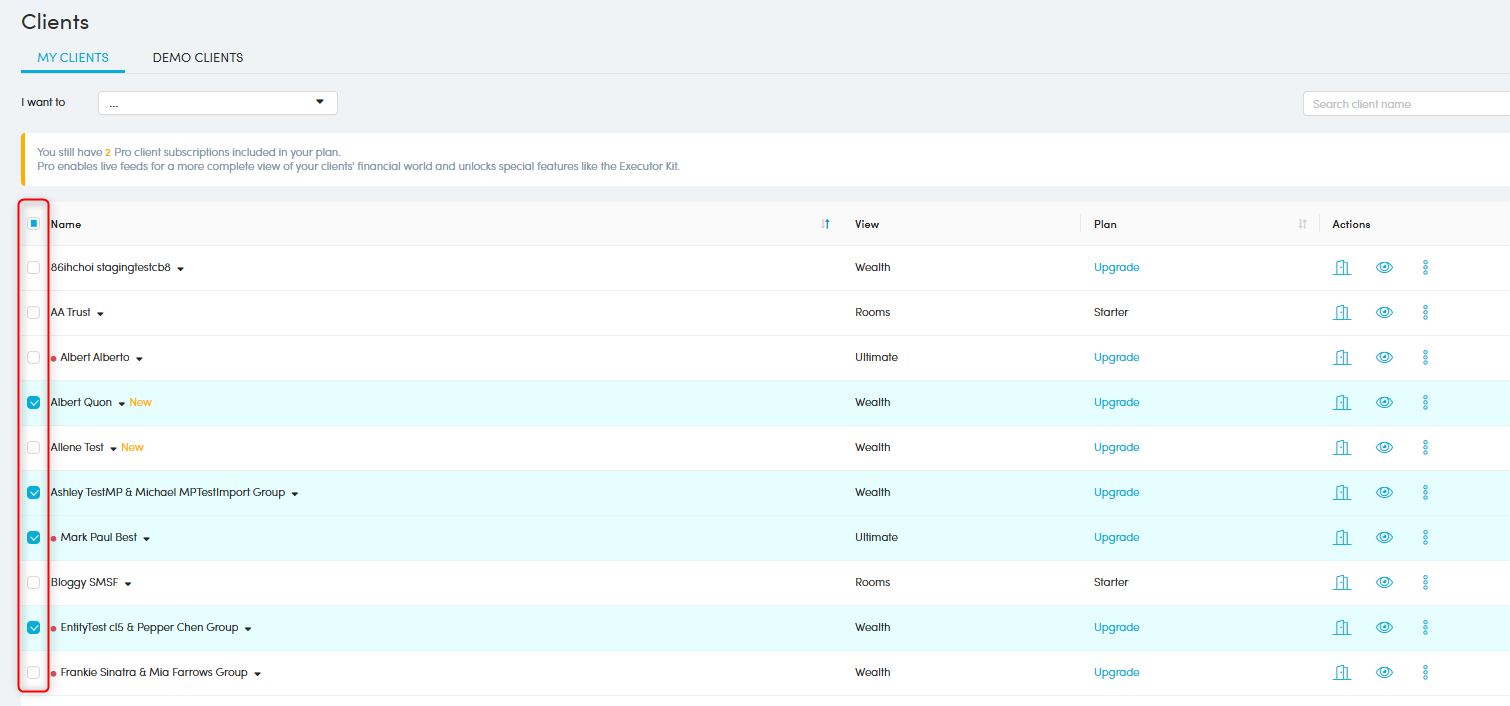Select the My Clients tab

point(73,58)
